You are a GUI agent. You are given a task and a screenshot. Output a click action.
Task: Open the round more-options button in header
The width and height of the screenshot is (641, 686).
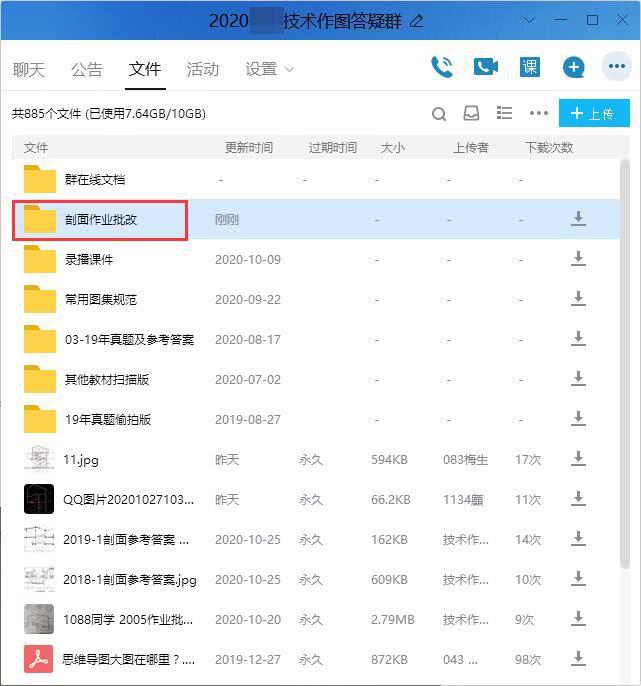point(616,66)
